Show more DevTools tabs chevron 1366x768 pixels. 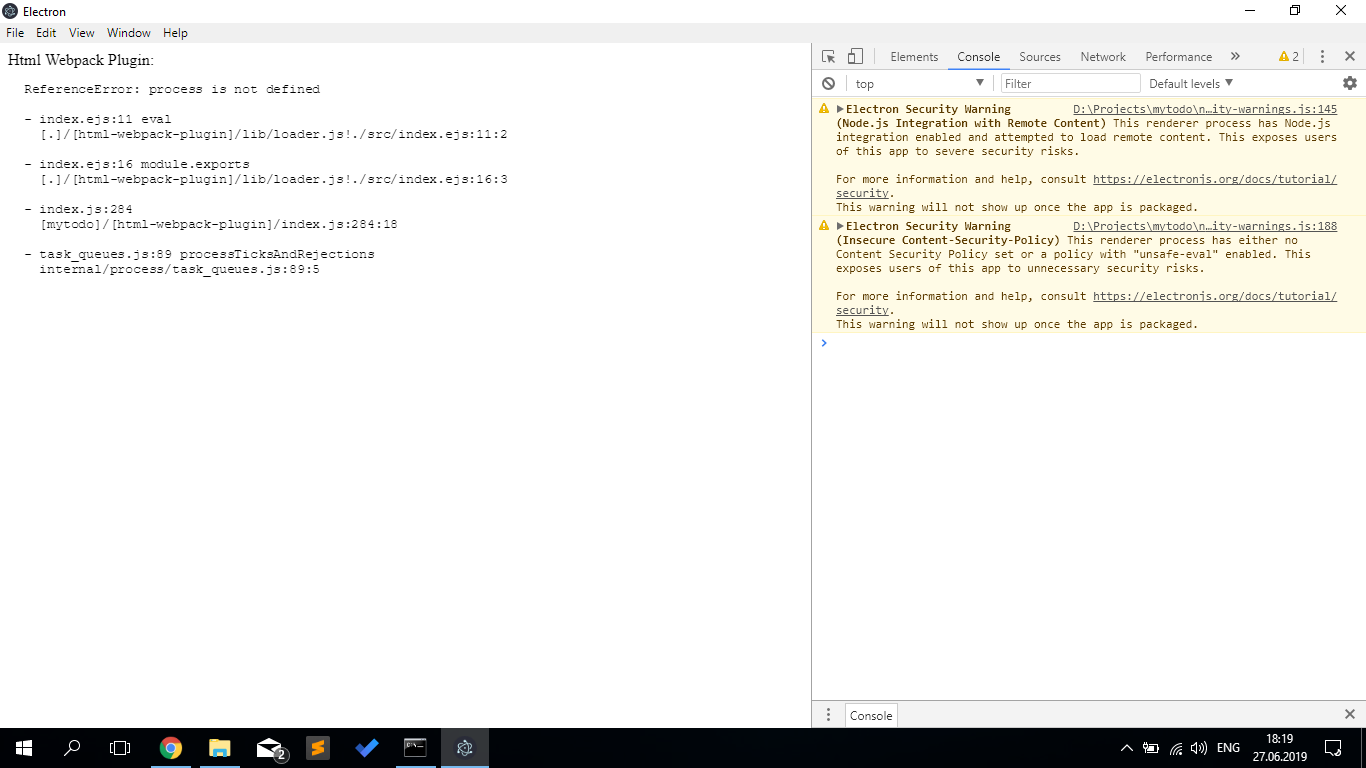point(1235,57)
